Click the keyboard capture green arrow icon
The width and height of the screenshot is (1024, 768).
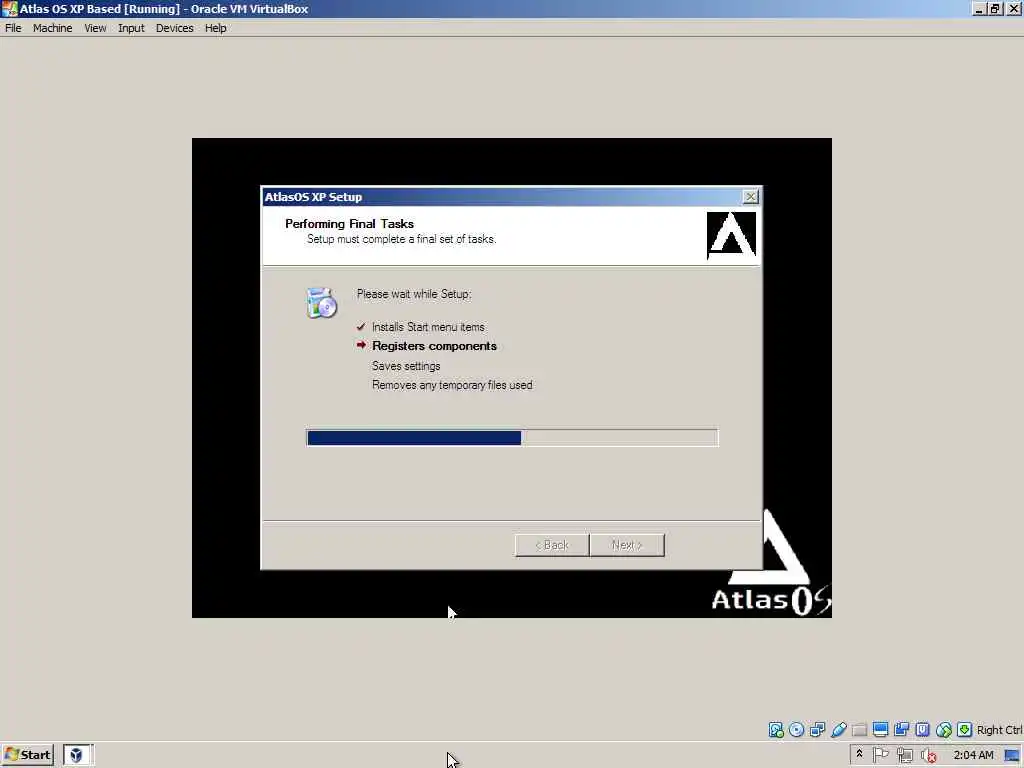tap(965, 729)
